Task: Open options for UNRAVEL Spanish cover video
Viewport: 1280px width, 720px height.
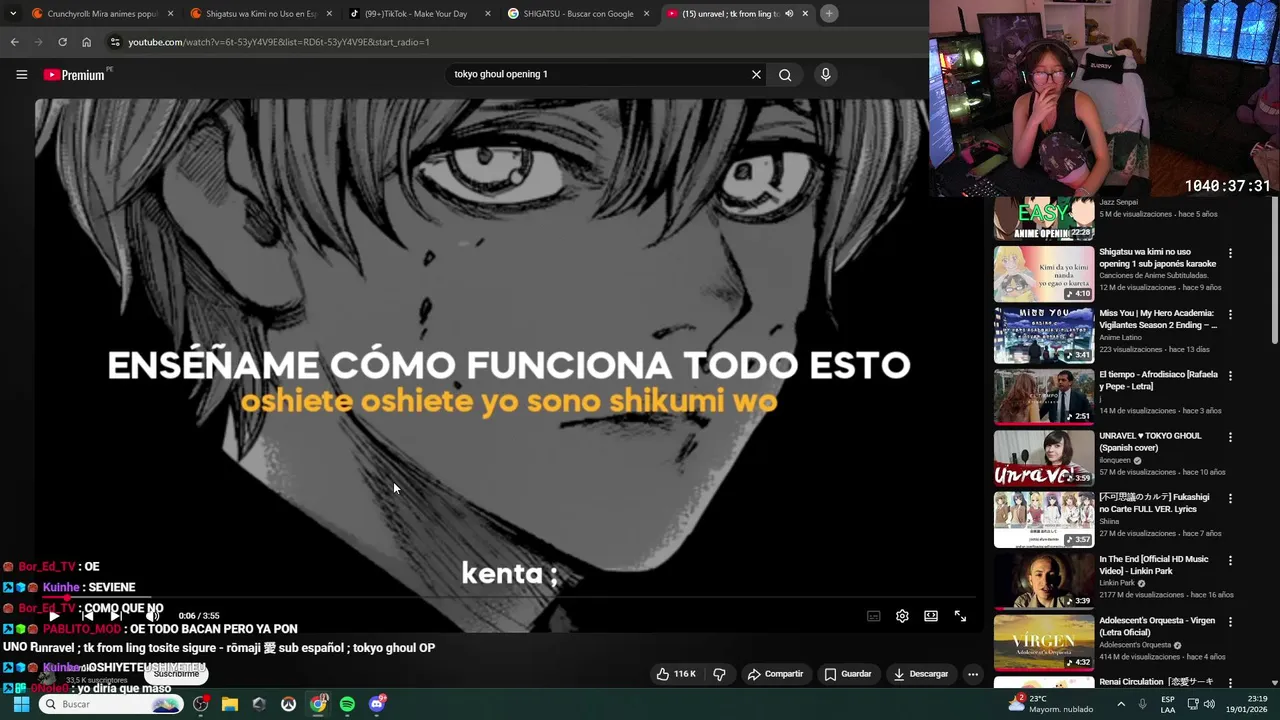Action: [x=1230, y=437]
